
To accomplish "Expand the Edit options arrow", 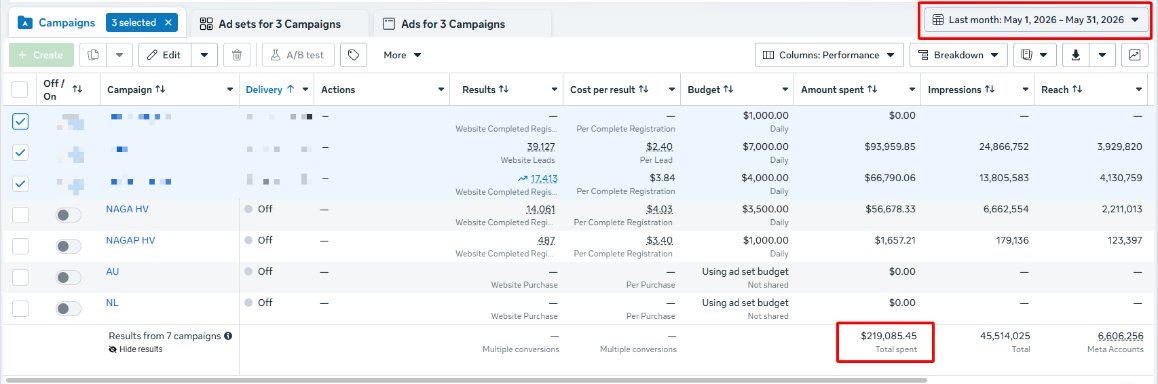I will (x=205, y=55).
